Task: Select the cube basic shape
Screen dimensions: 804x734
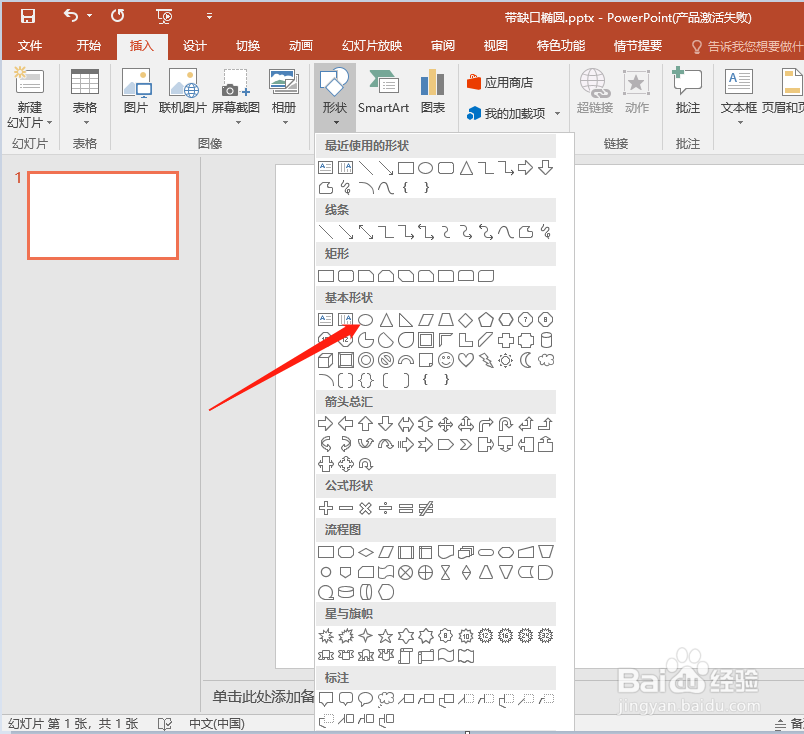Action: (326, 360)
